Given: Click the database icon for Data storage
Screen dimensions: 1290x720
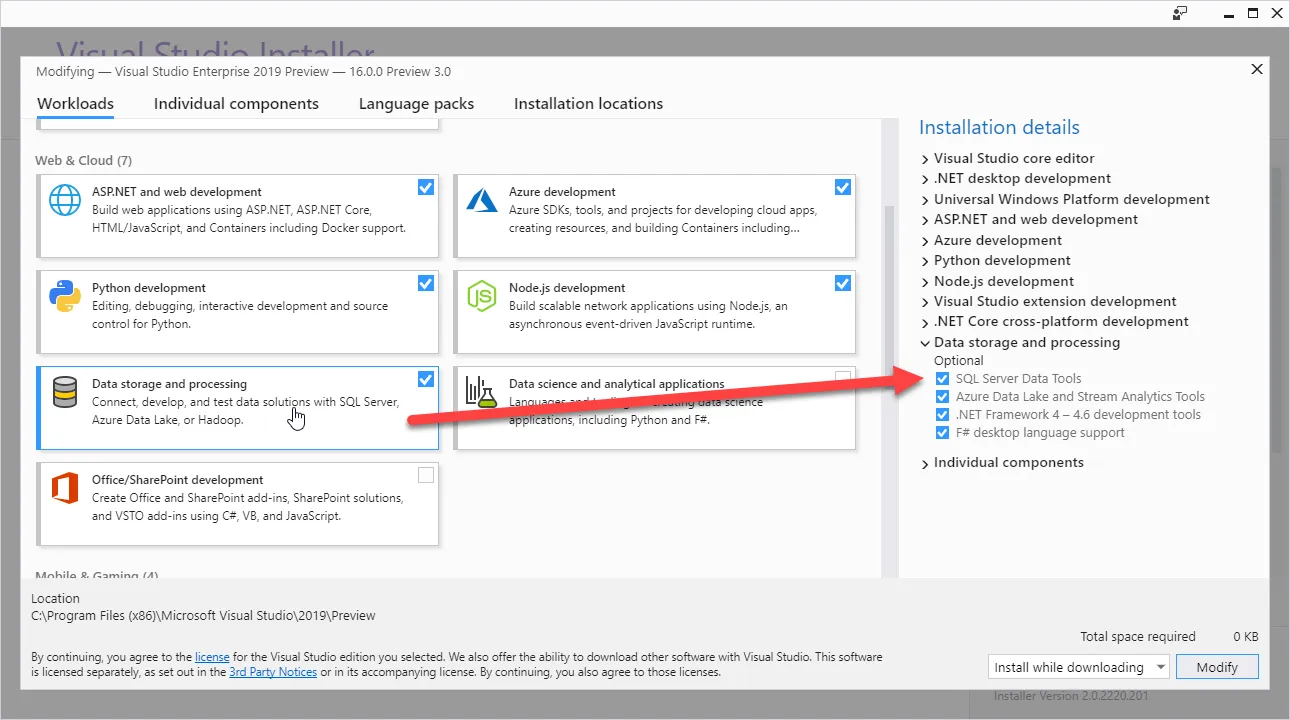Looking at the screenshot, I should pos(65,393).
